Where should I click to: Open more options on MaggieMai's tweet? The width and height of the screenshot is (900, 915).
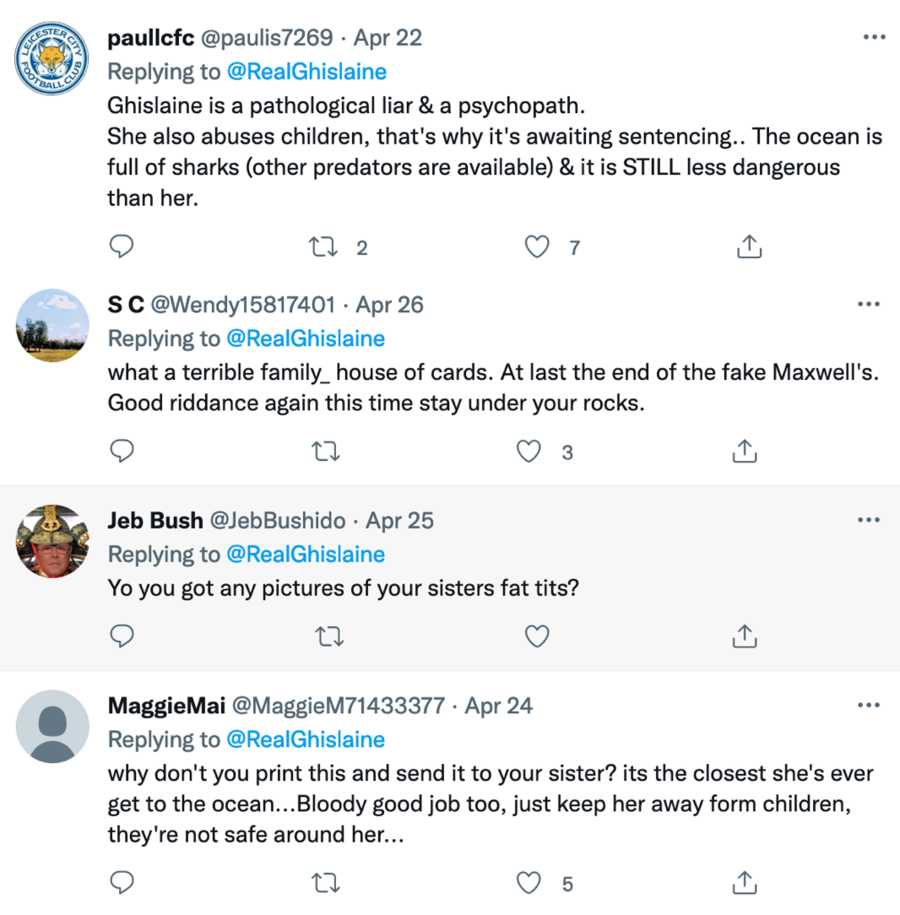coord(870,705)
